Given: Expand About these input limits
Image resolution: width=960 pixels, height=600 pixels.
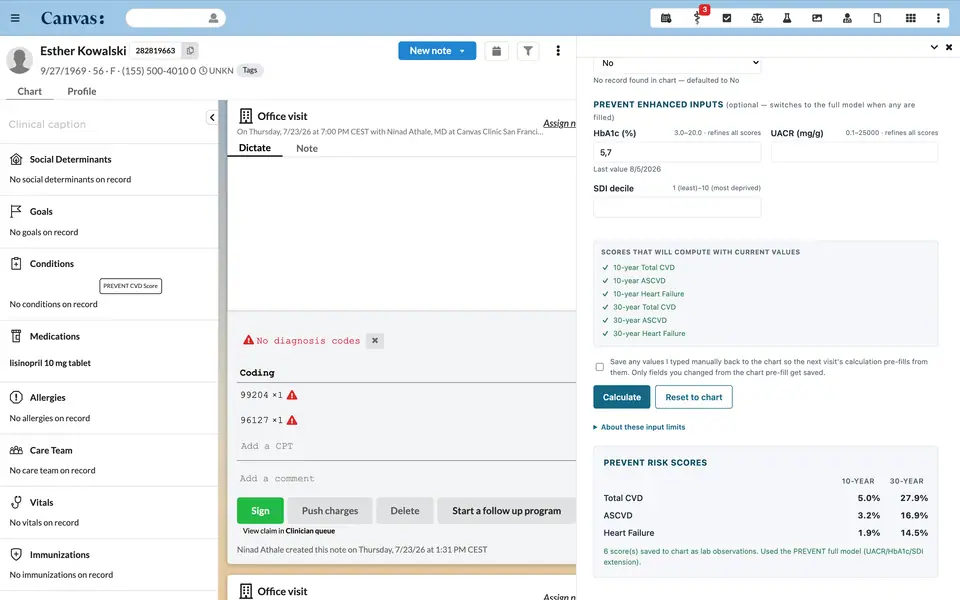Looking at the screenshot, I should point(639,427).
